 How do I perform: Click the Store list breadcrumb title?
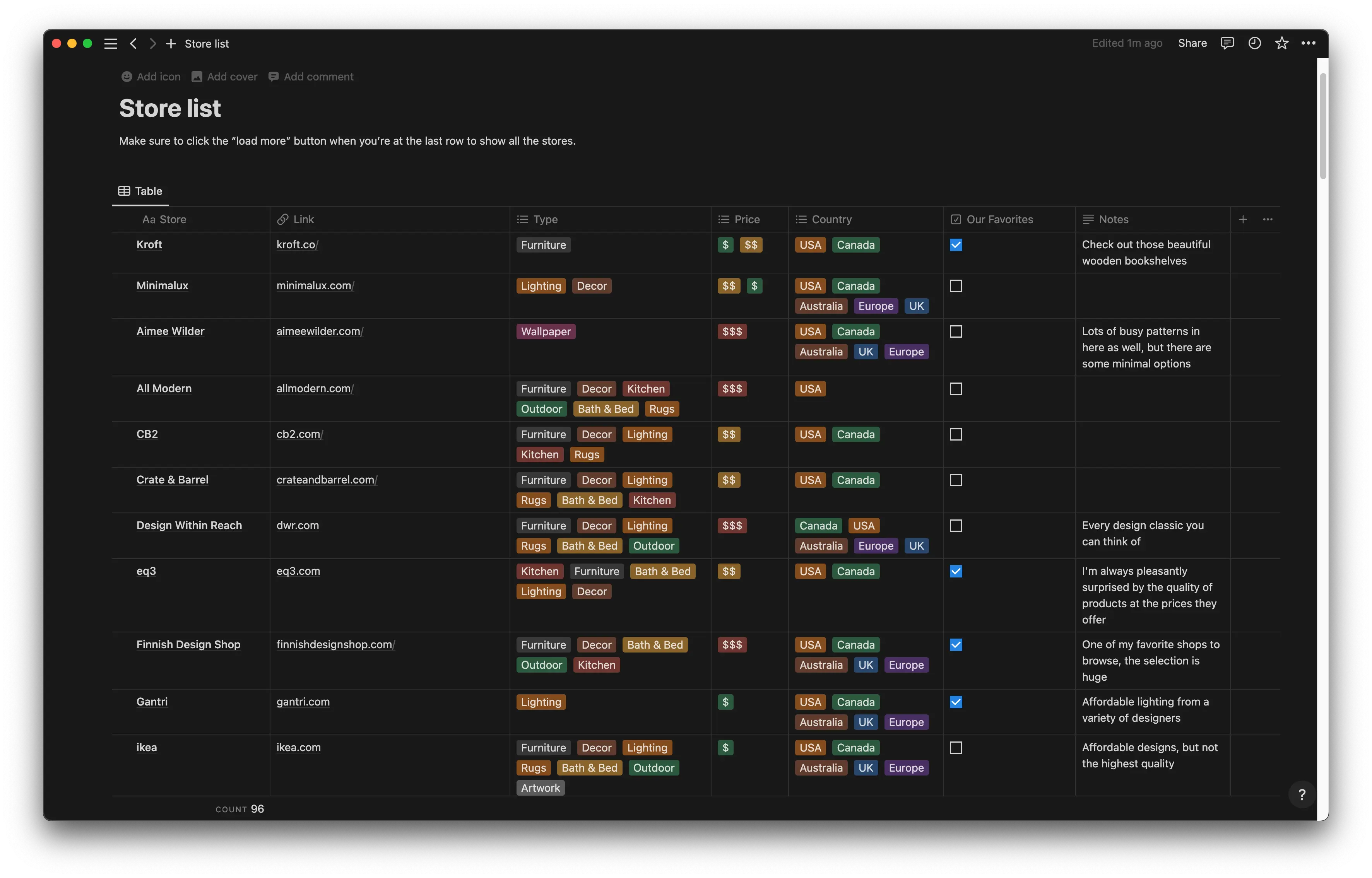[x=207, y=44]
